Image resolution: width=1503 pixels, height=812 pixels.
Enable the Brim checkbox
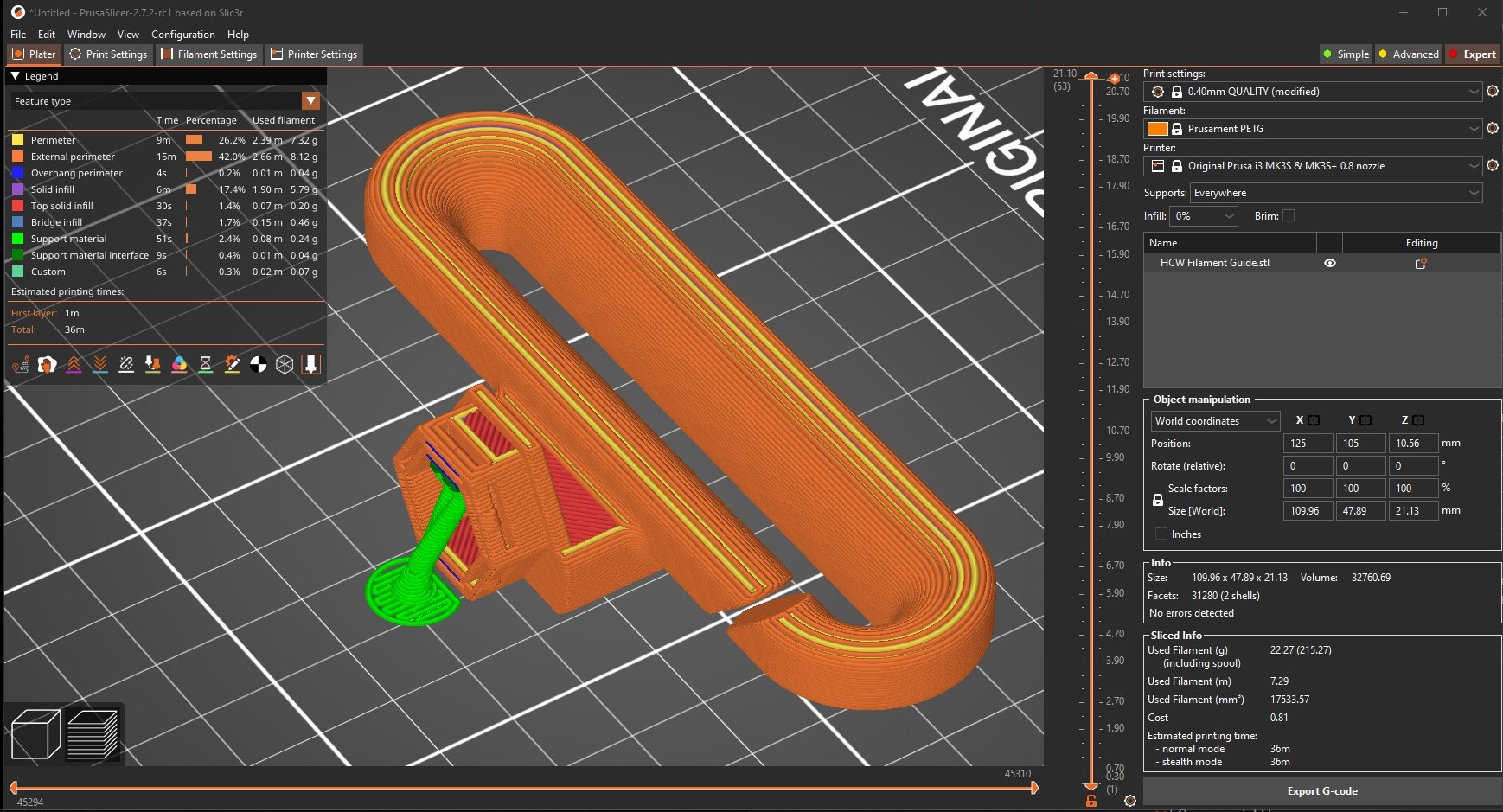tap(1288, 215)
